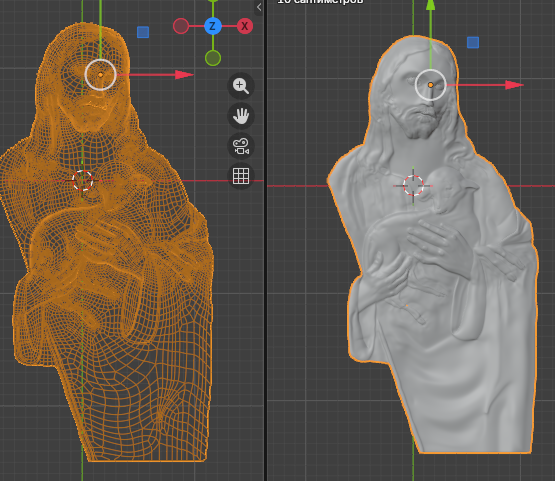Click the red X axis gizmo ball
Screen dimensions: 555x481
coord(245,26)
